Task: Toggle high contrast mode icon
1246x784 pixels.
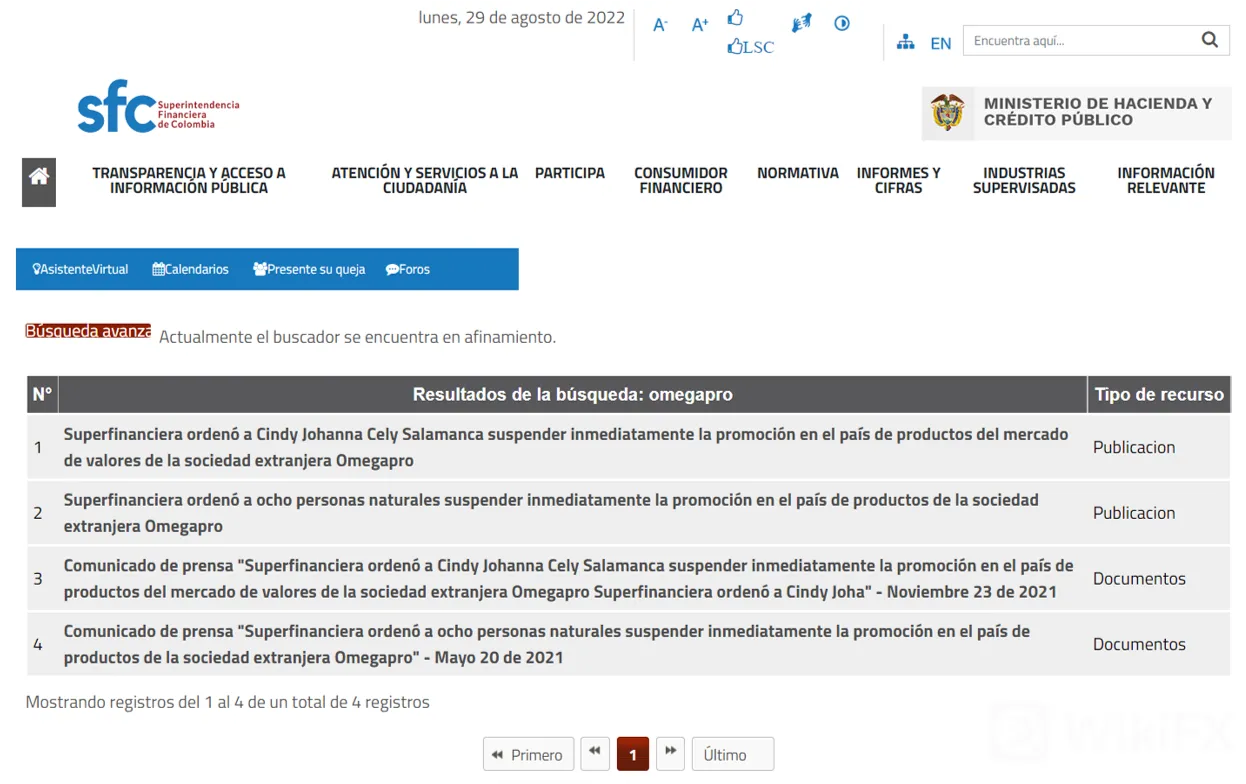Action: coord(842,23)
